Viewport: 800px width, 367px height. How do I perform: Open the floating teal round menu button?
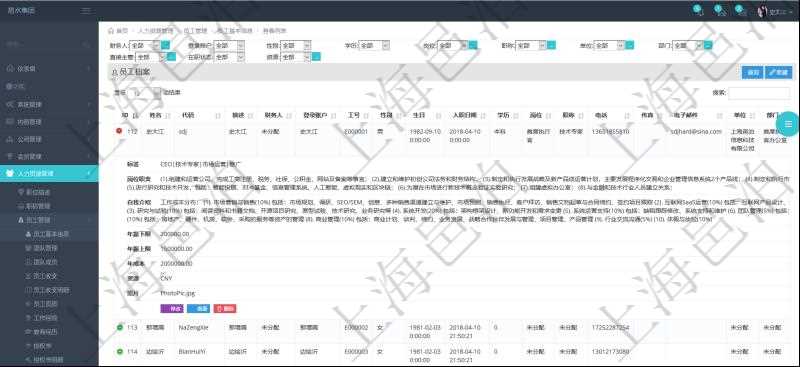(788, 124)
